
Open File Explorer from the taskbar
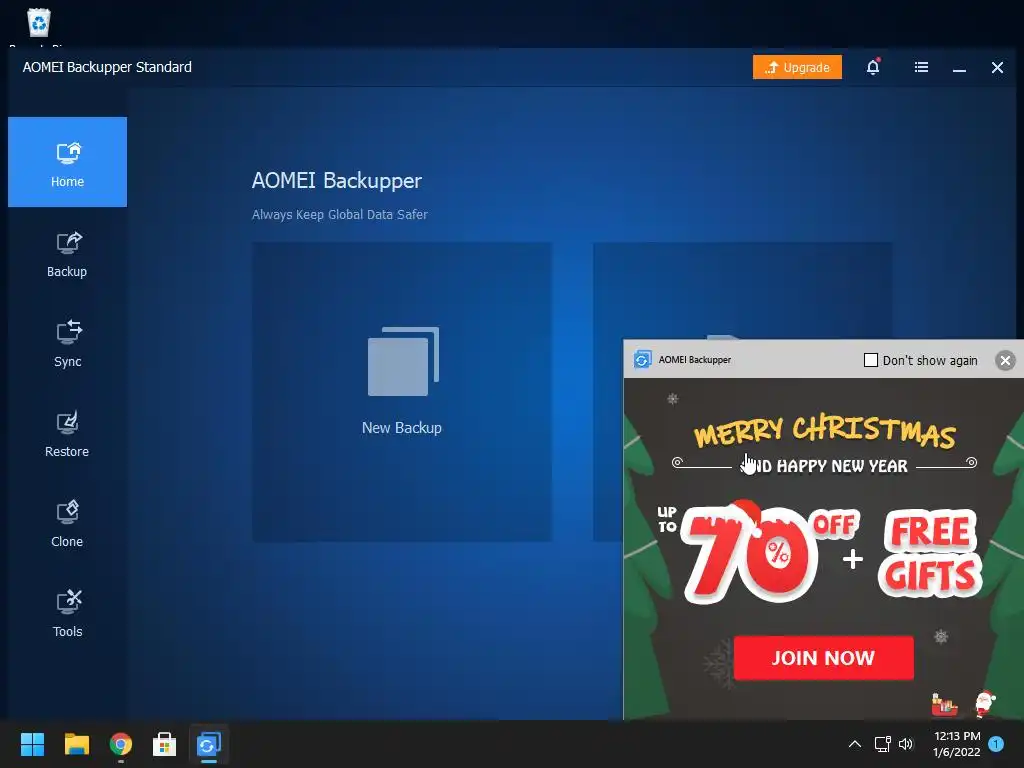pyautogui.click(x=76, y=744)
